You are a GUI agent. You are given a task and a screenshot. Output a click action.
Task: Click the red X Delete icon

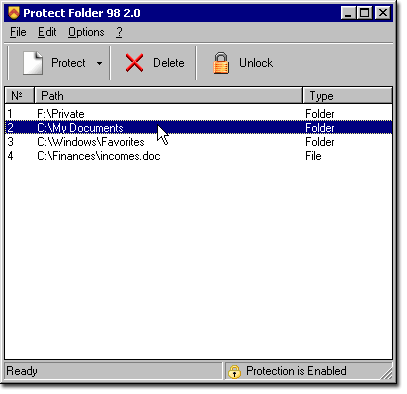[x=134, y=63]
